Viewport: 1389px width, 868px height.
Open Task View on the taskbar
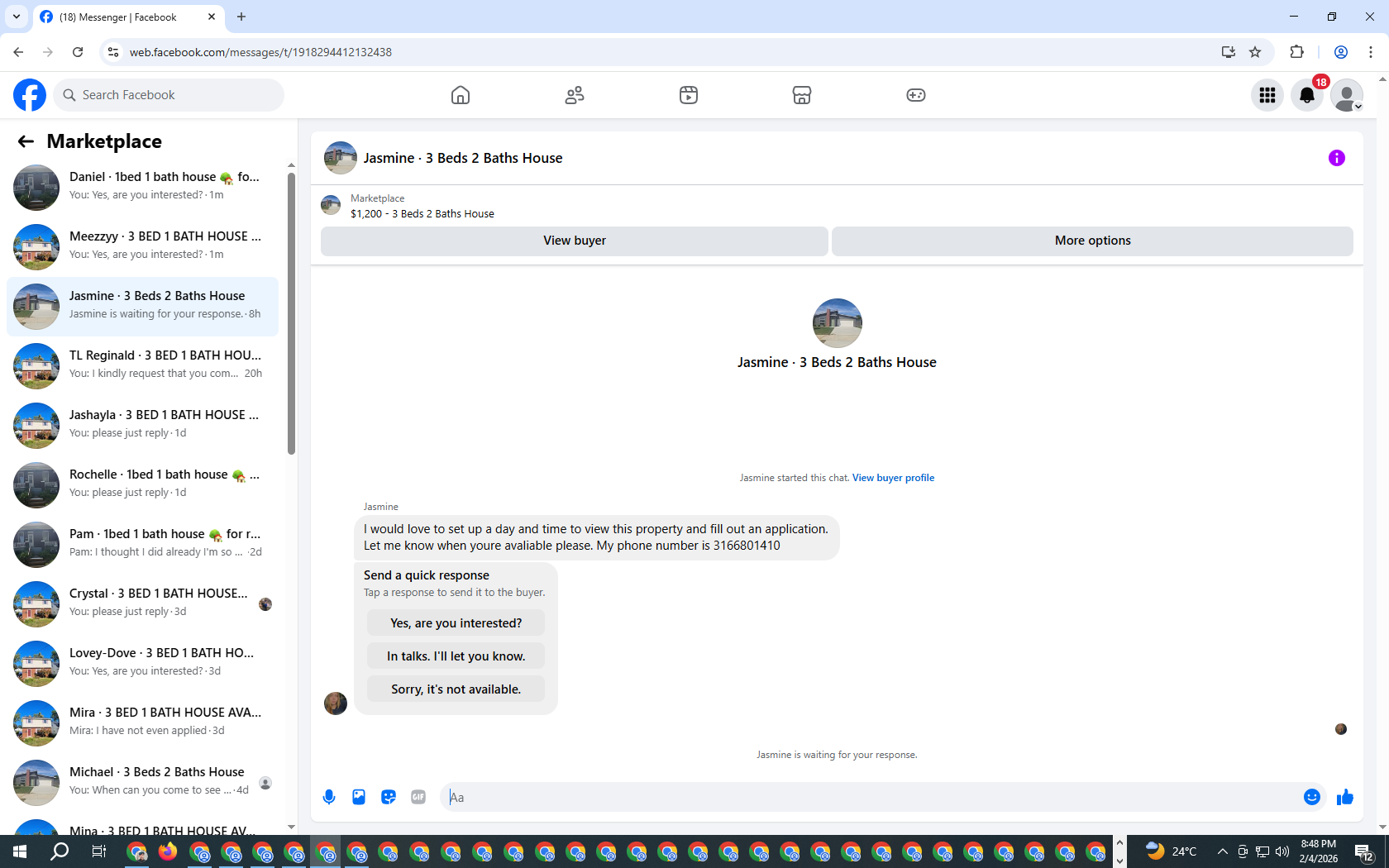click(98, 851)
